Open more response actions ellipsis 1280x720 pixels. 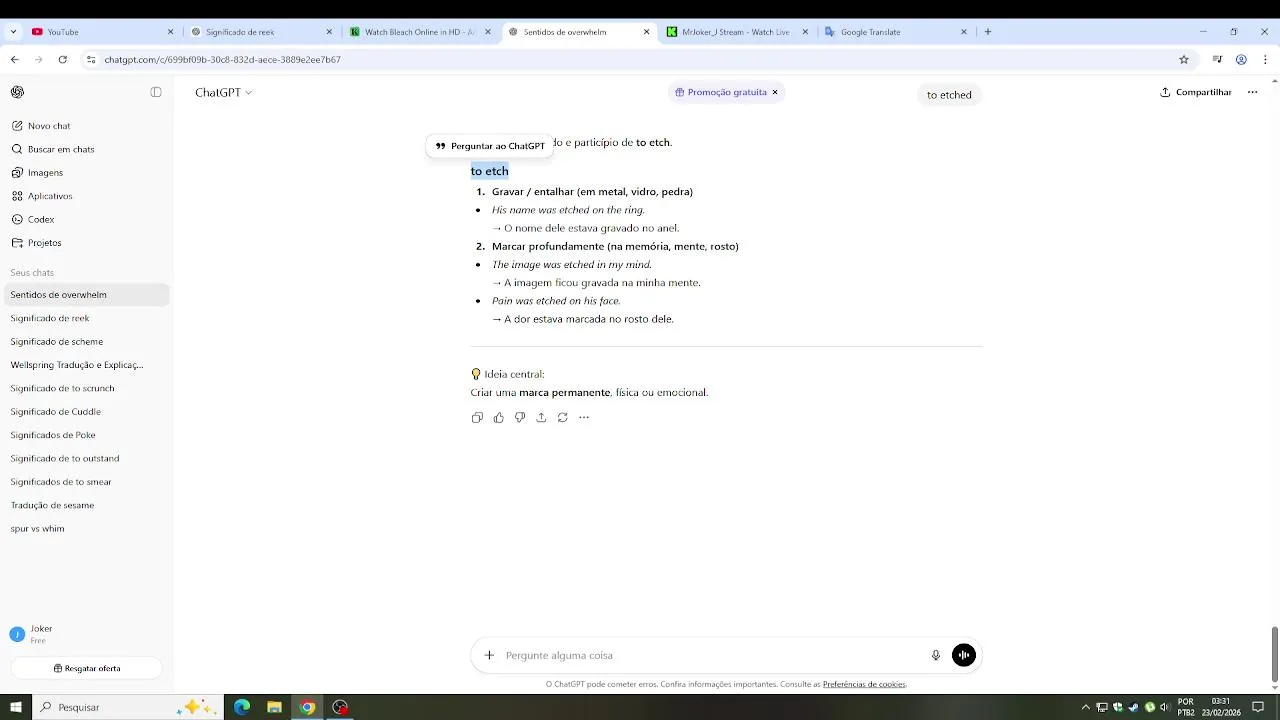[x=584, y=417]
